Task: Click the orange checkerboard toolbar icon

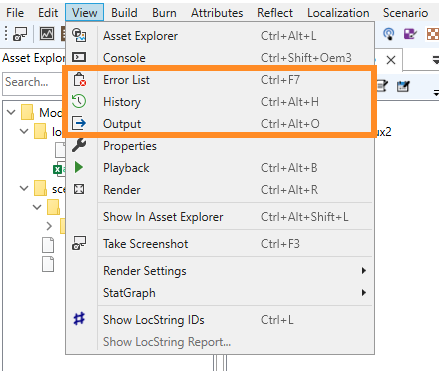Action: click(x=433, y=34)
